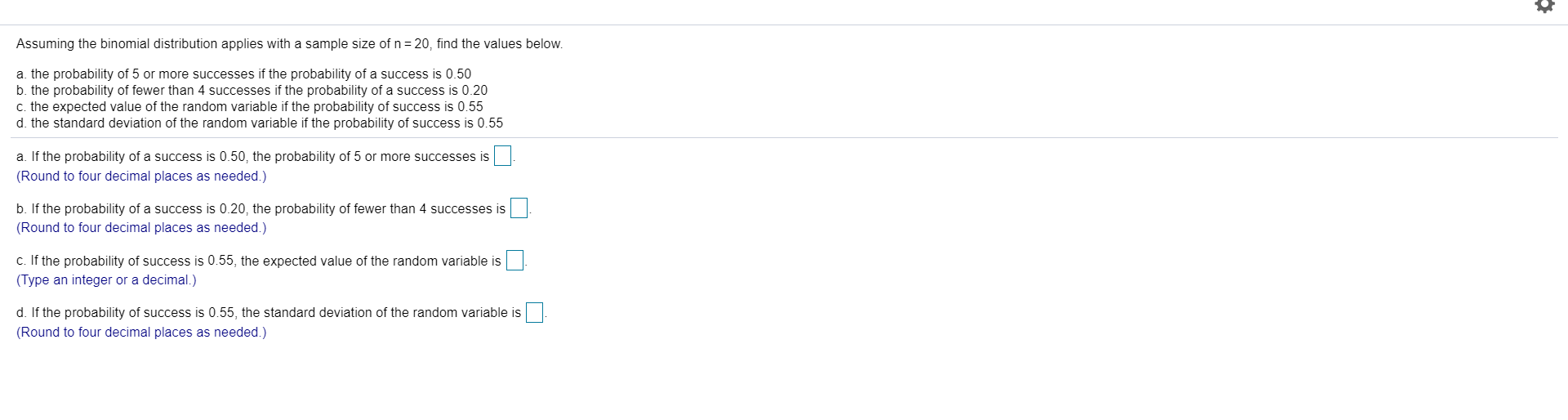Click part b prompt mentioning 0.20

(261, 209)
